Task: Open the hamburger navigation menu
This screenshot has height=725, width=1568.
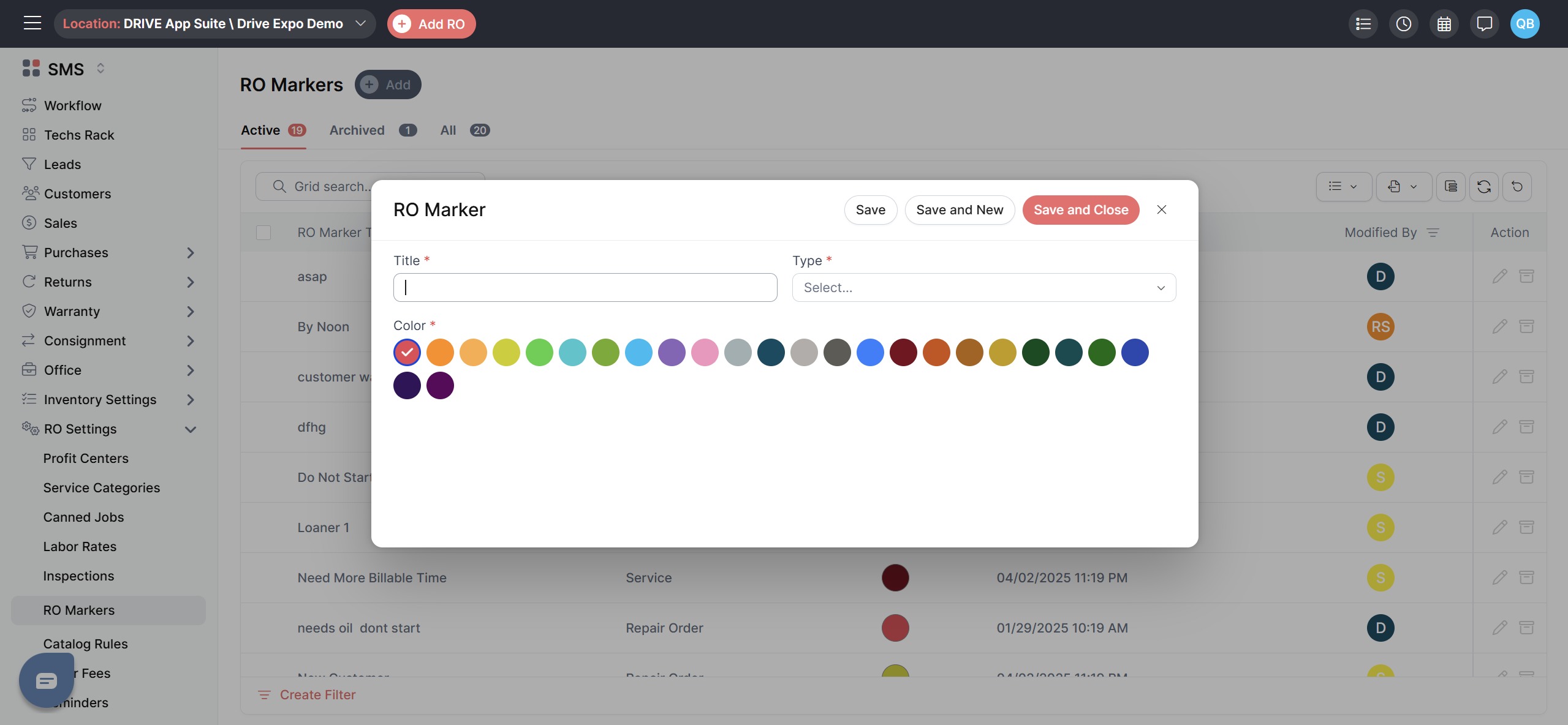Action: (32, 23)
